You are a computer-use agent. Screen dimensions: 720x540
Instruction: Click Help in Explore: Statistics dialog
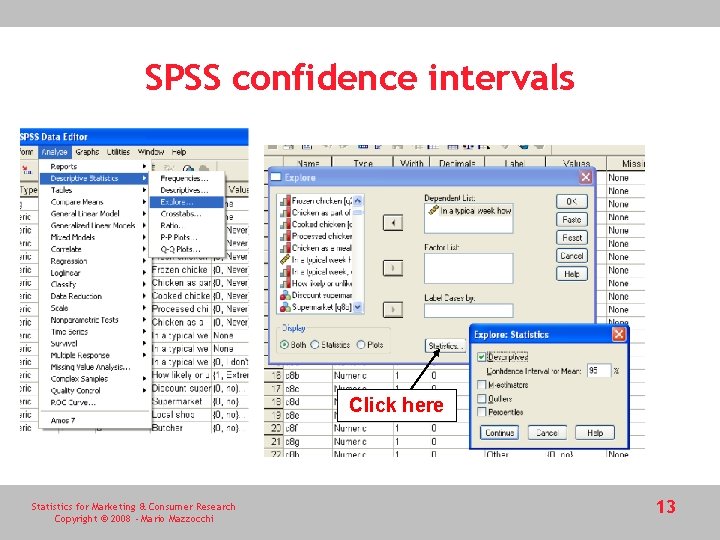(x=595, y=433)
